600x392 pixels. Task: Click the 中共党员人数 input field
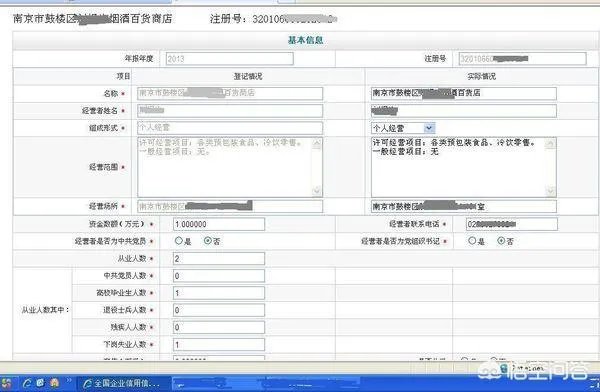tap(218, 276)
